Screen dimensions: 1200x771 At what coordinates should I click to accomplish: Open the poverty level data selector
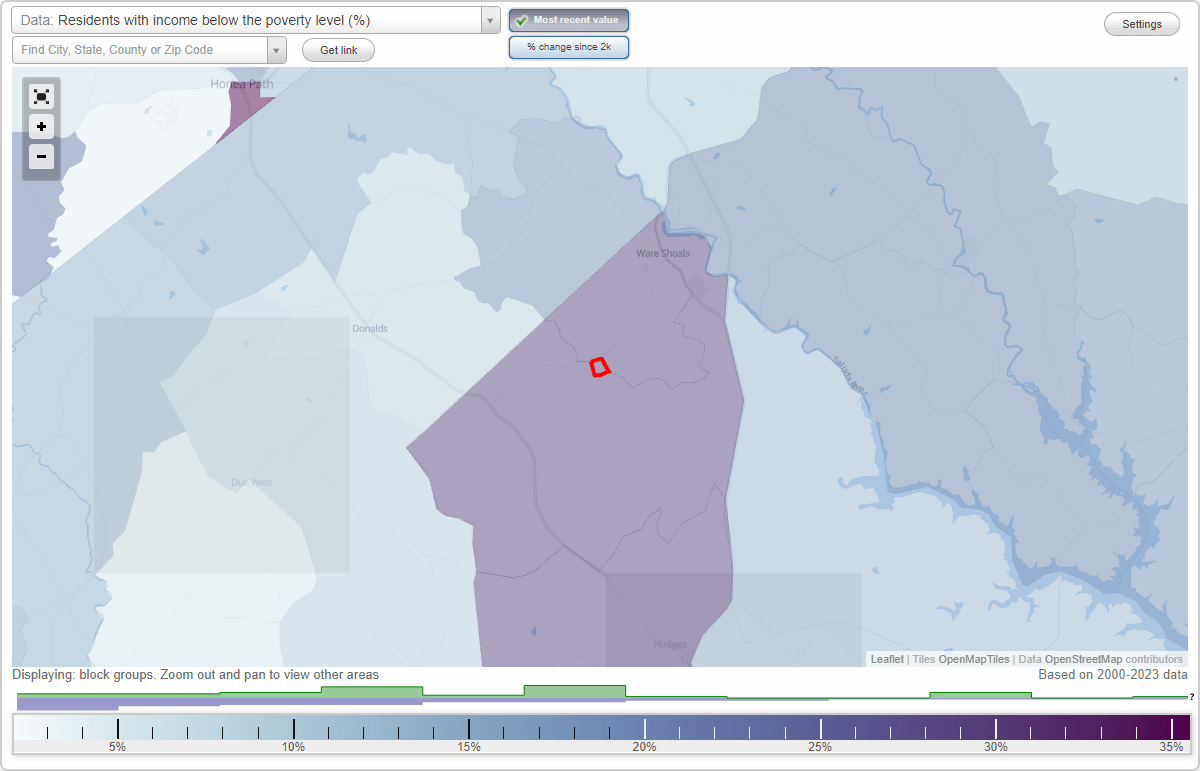(x=250, y=20)
